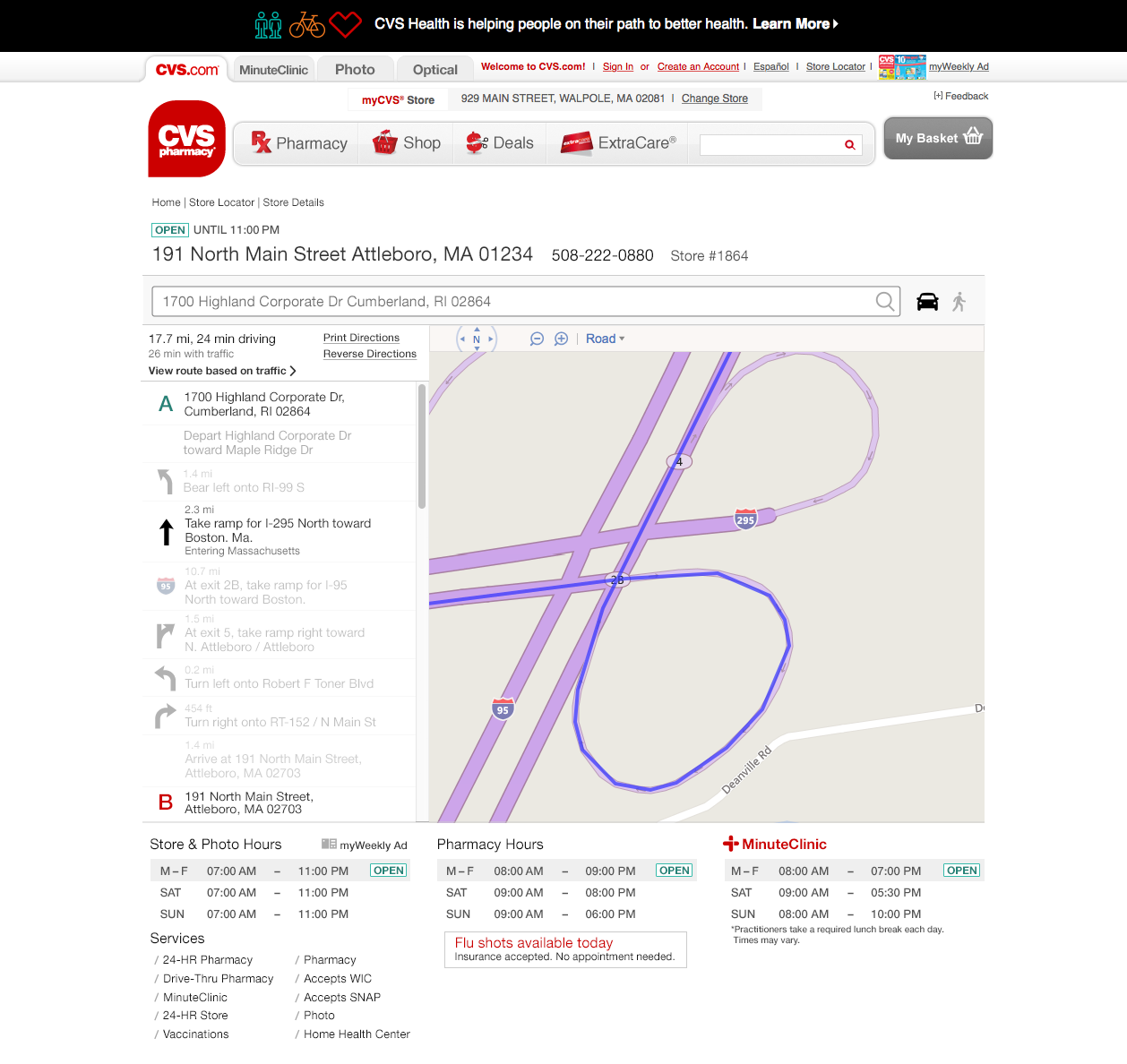Click Learn More in top banner
This screenshot has height=1064, width=1127.
pyautogui.click(x=796, y=24)
